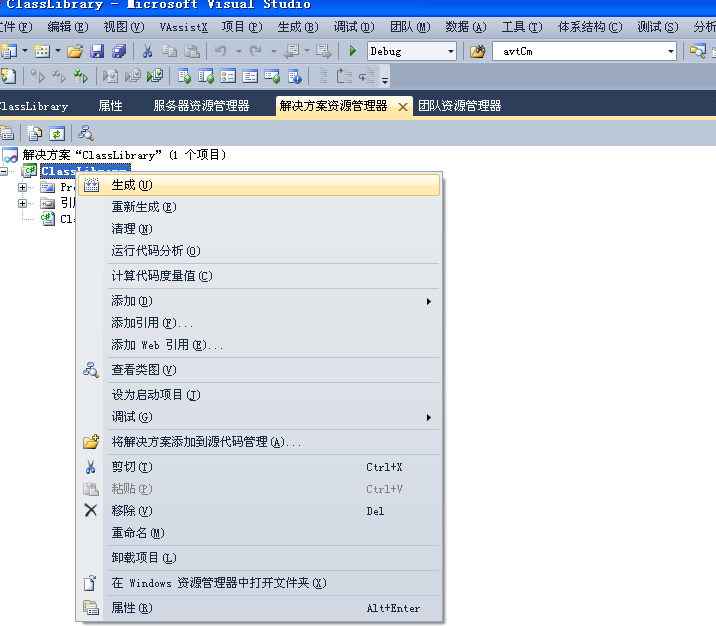Open the Add New Item toolbar icon
The width and height of the screenshot is (716, 627).
coord(42,51)
